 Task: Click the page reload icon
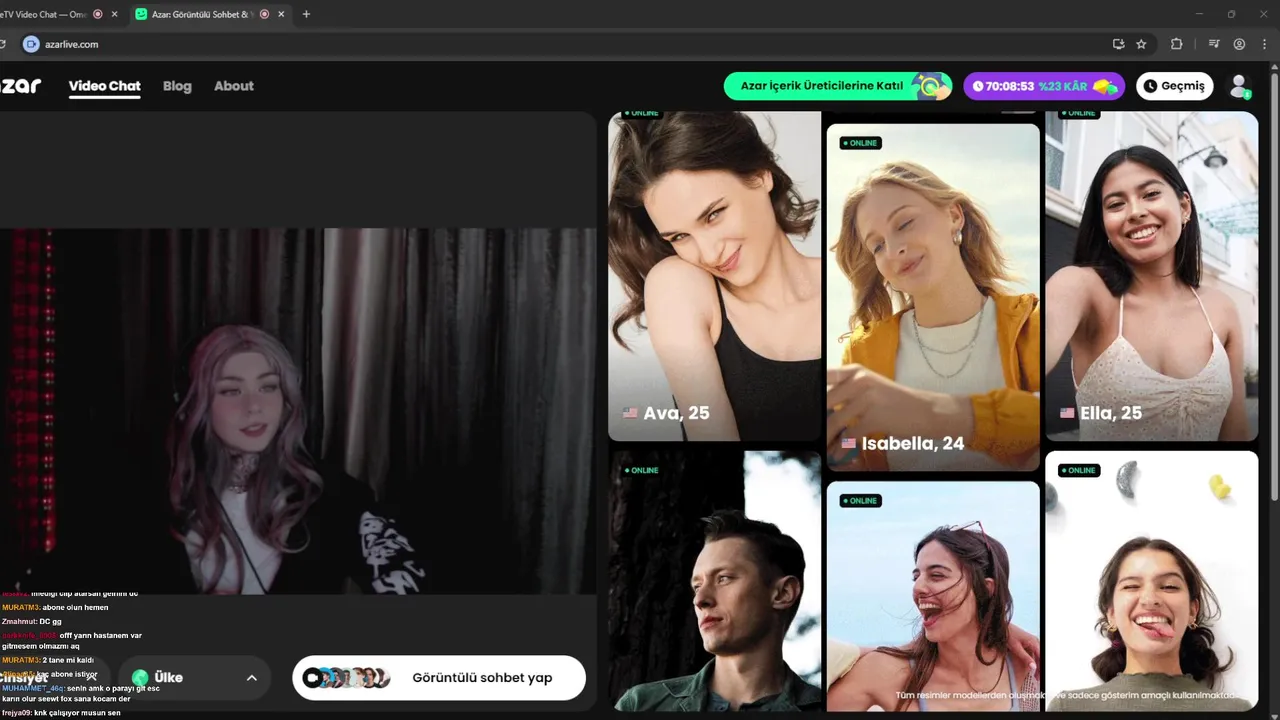tap(3, 44)
